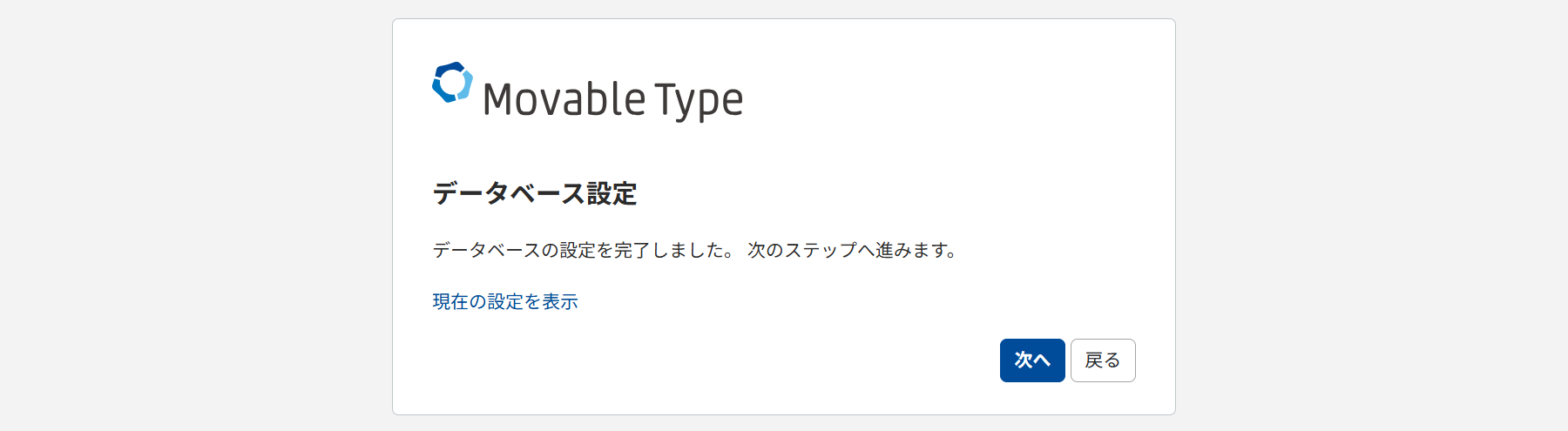Image resolution: width=1568 pixels, height=431 pixels.
Task: Proceed to the next step with 次へ
Action: [1032, 360]
